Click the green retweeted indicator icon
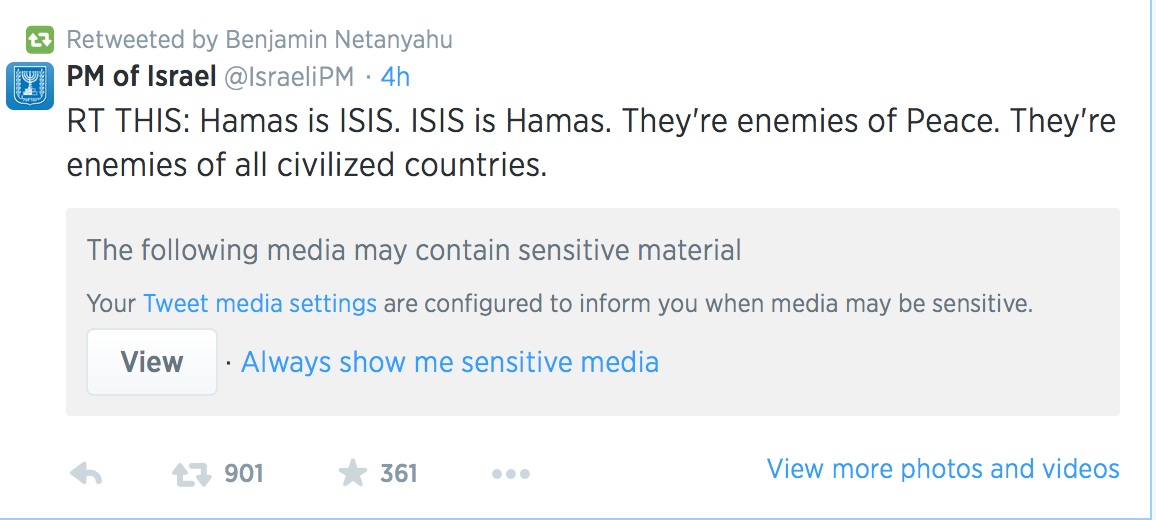Image resolution: width=1156 pixels, height=520 pixels. click(39, 40)
